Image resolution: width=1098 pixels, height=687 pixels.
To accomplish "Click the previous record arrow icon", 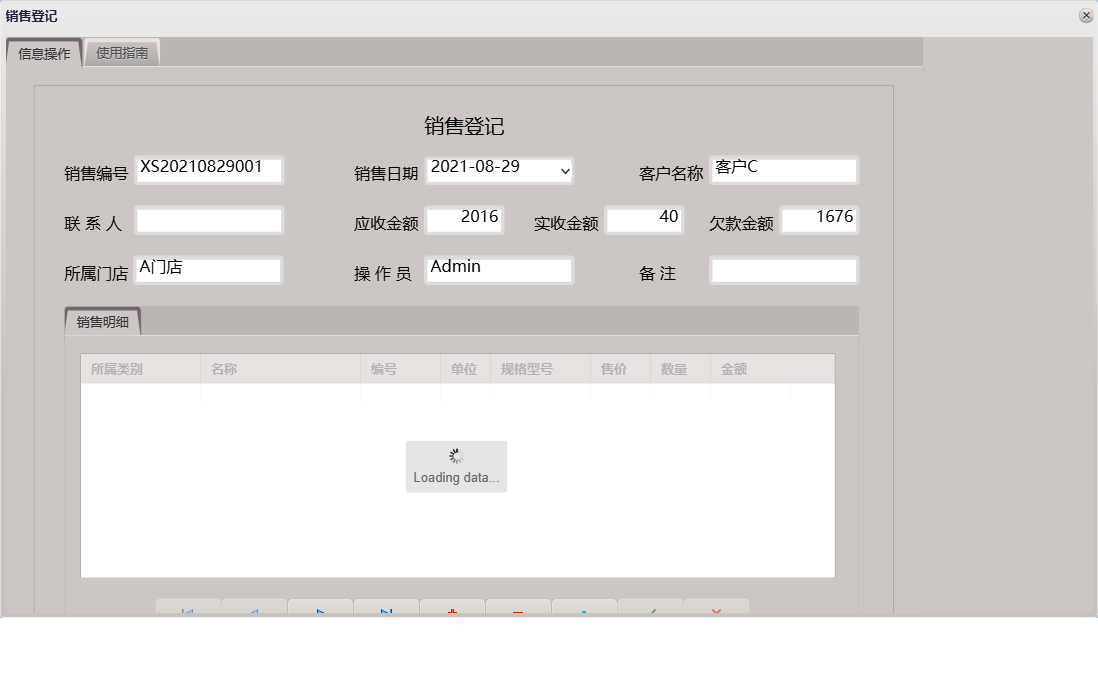I will coord(253,609).
